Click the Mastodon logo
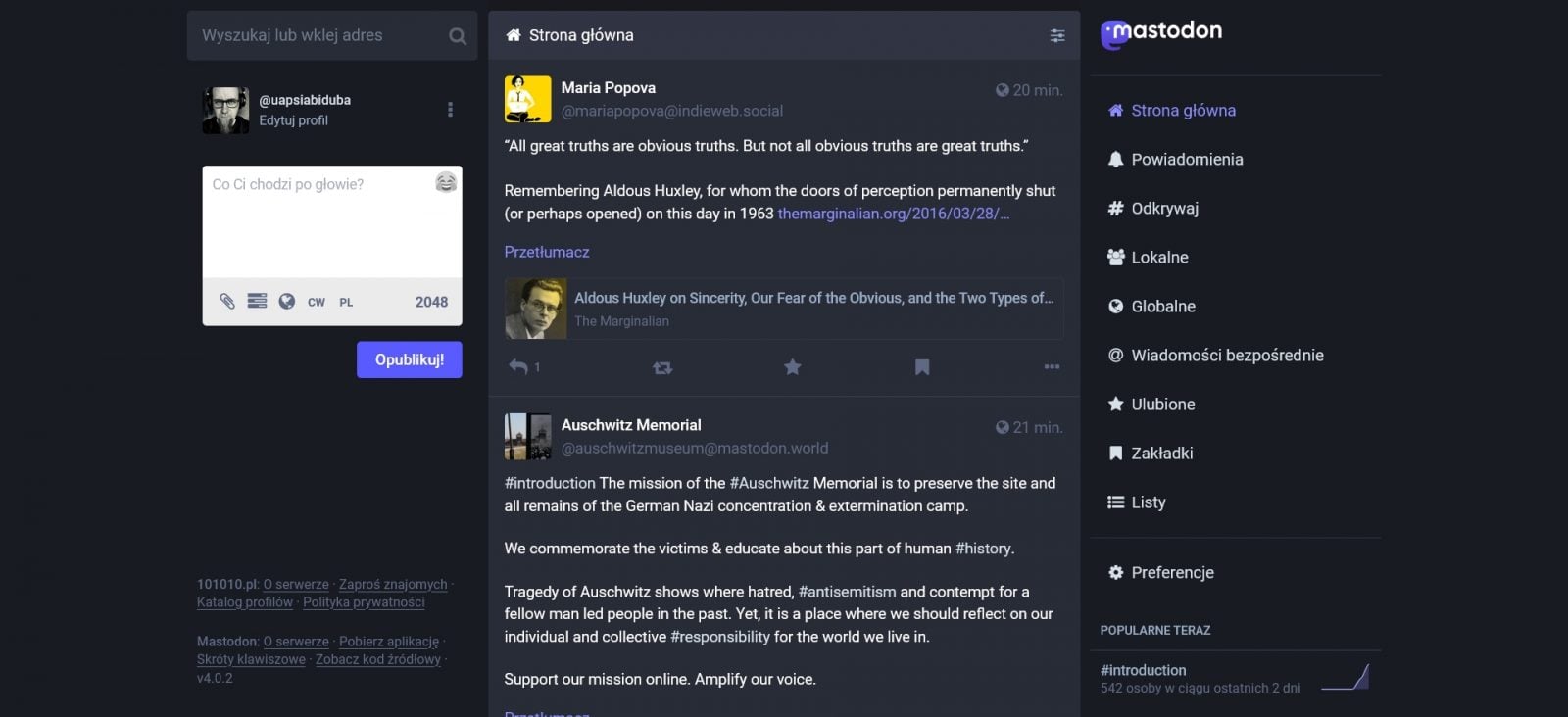This screenshot has height=717, width=1568. 1161,32
